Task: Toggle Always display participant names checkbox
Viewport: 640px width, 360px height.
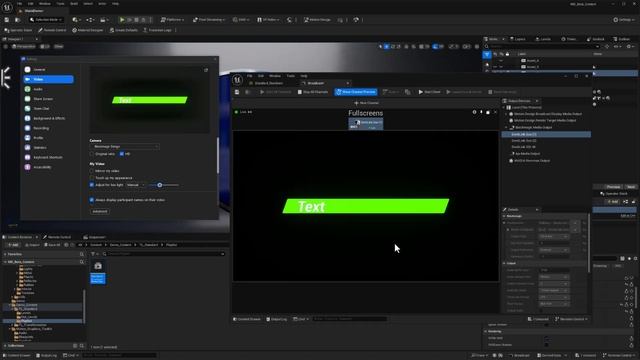Action: [92, 200]
